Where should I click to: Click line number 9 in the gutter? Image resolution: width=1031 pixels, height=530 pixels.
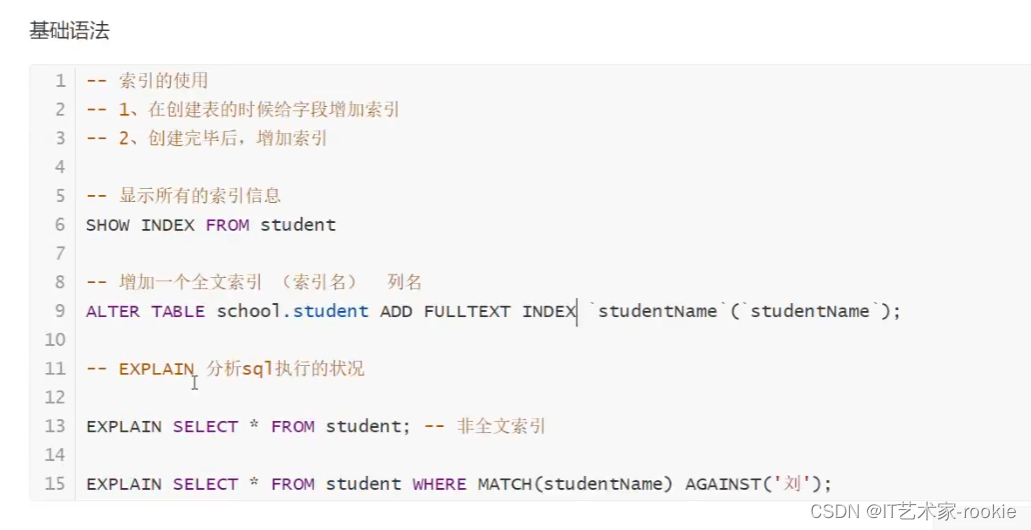click(60, 311)
